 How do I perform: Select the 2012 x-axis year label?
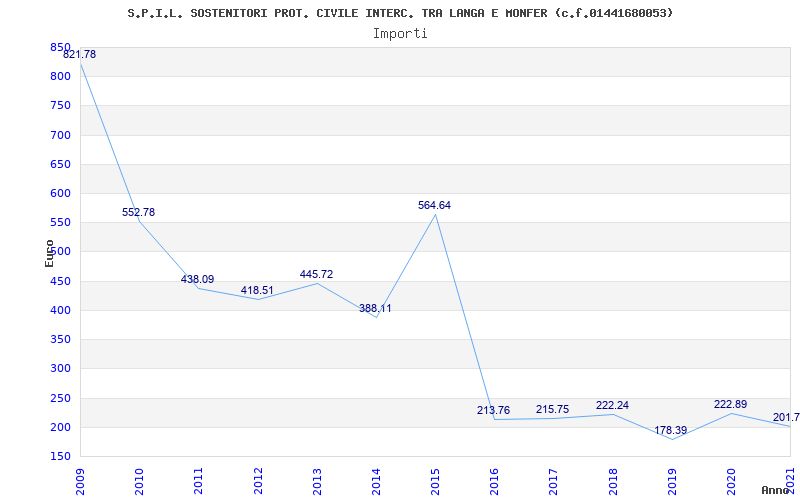pos(258,481)
